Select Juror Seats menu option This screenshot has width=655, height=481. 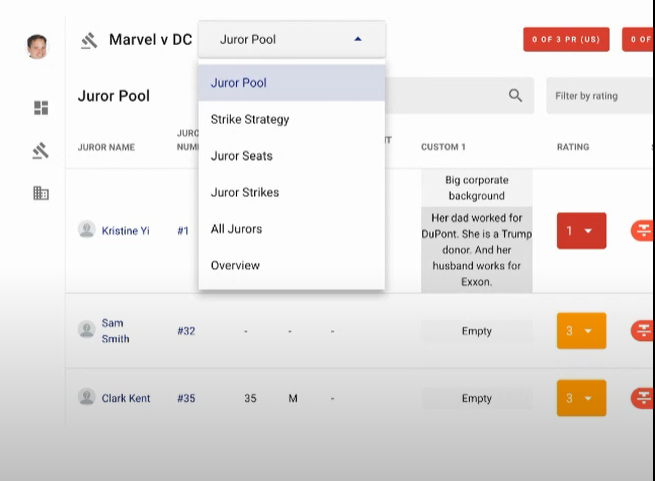click(292, 156)
